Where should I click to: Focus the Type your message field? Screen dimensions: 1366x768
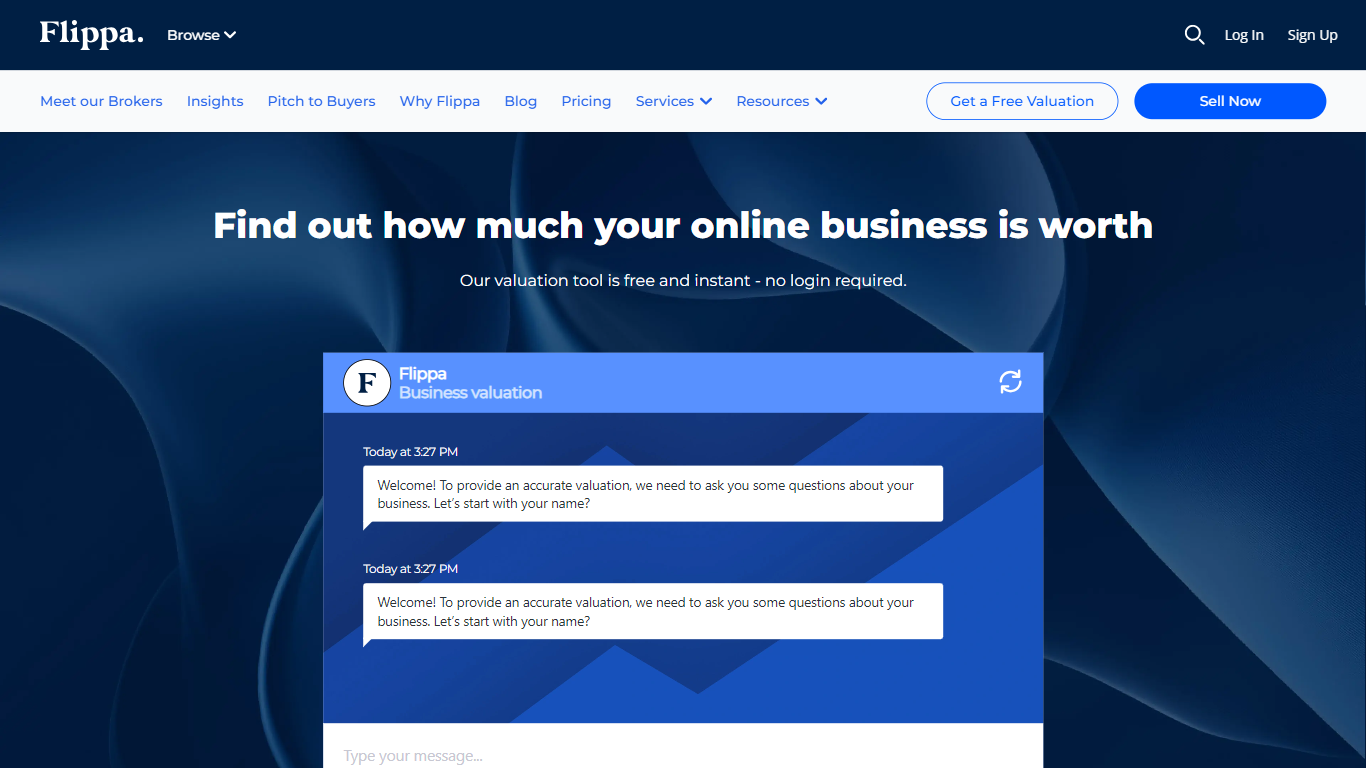coord(683,755)
